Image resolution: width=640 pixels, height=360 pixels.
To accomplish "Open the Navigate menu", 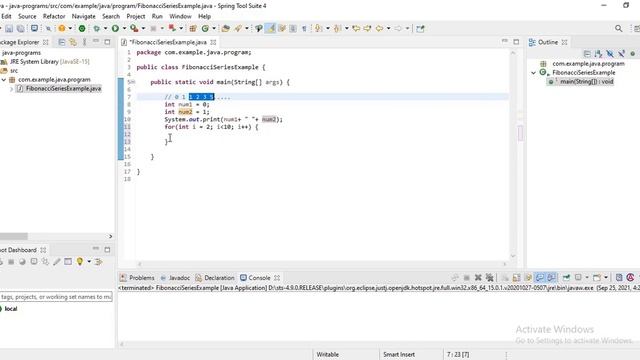I will click(x=83, y=16).
